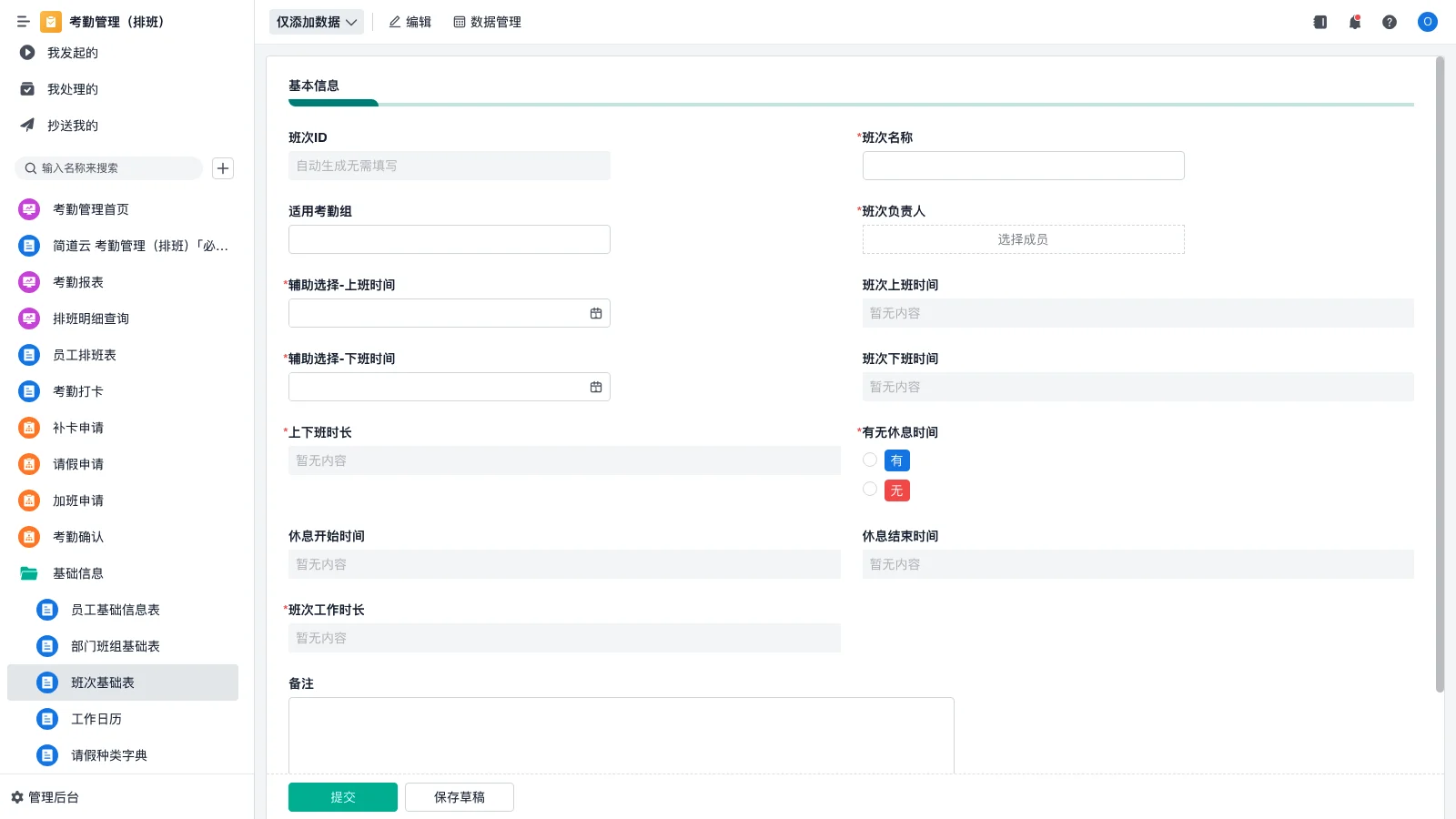Screen dimensions: 1456x819
Task: Click the plus icon beside search box
Action: 223,168
